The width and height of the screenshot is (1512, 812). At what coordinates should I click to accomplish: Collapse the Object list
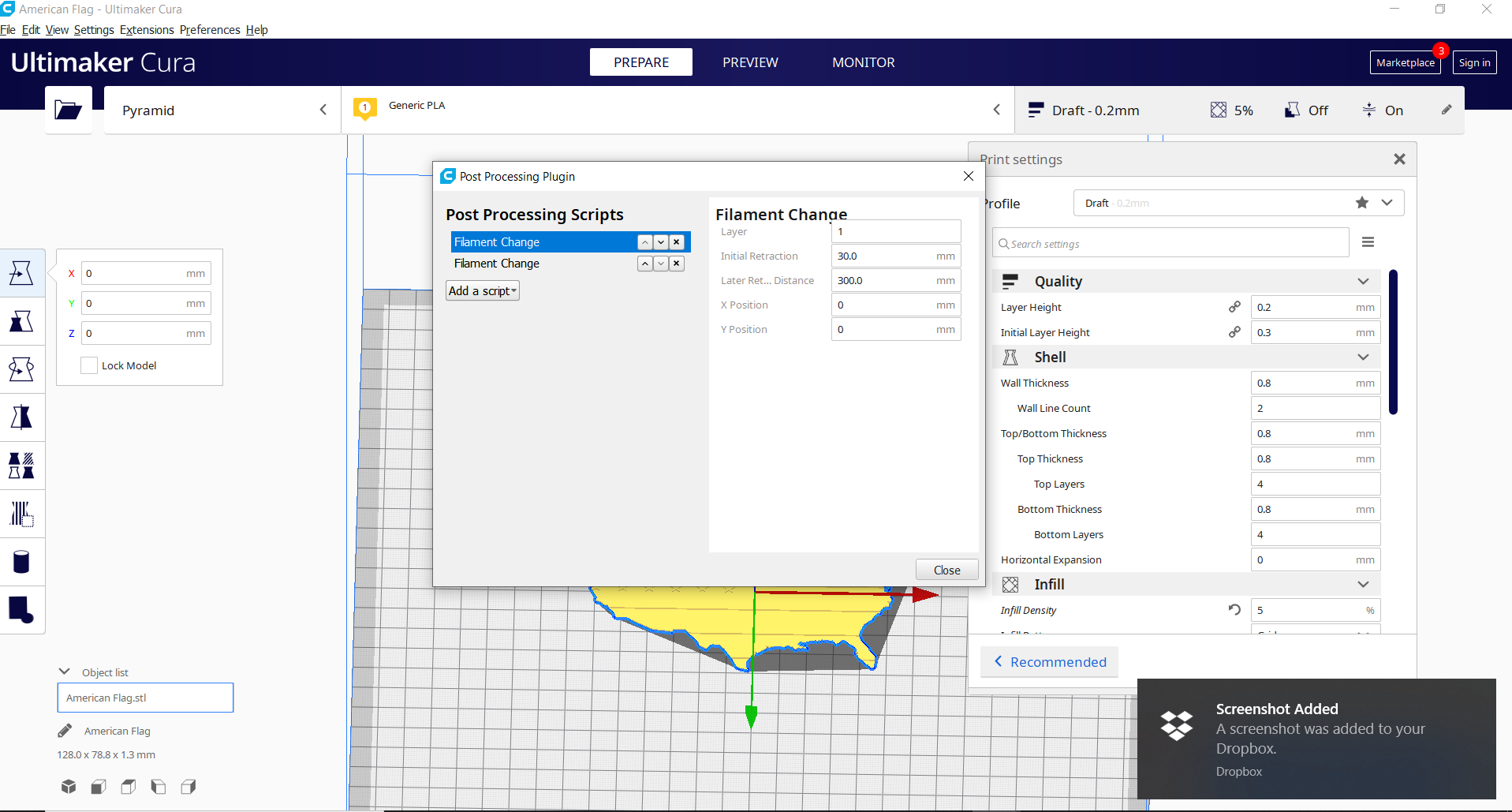point(65,672)
